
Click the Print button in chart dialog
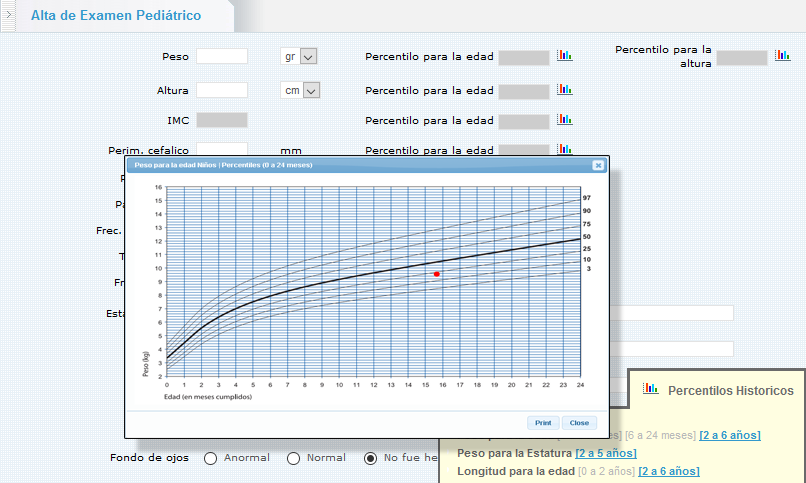pos(543,422)
